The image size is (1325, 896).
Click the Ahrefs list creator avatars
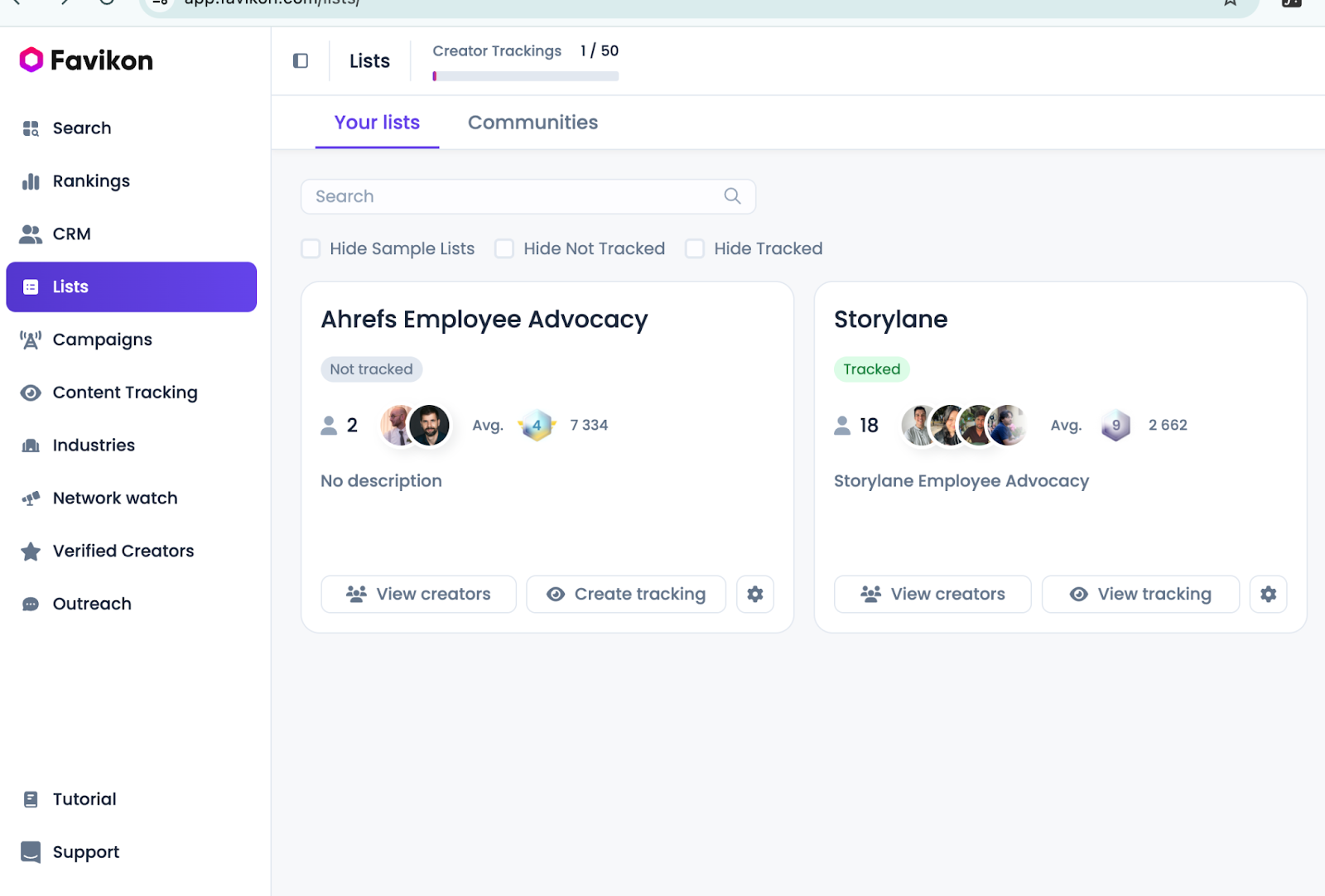(x=415, y=426)
